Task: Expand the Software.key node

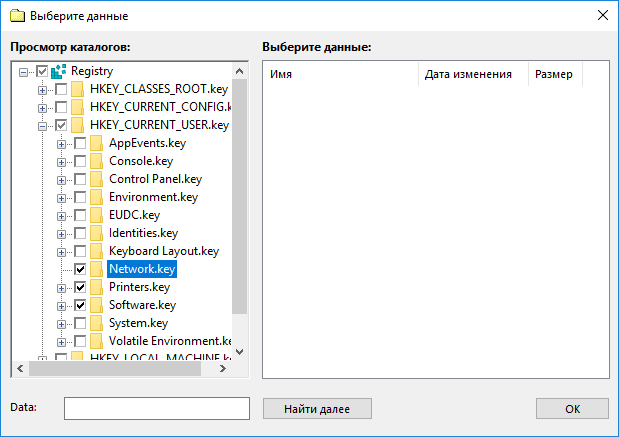Action: (x=61, y=306)
